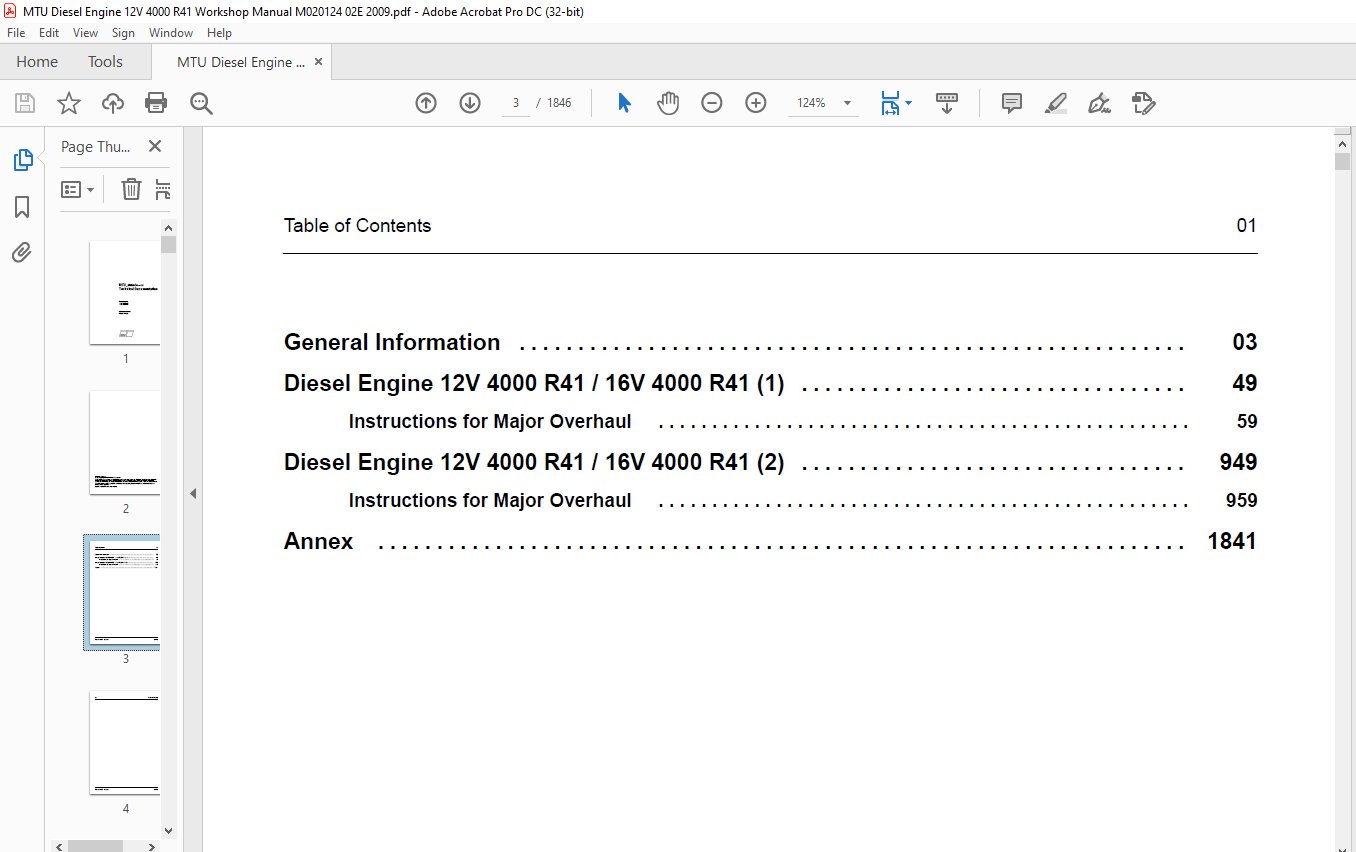This screenshot has height=852, width=1356.
Task: Click the General Information contents entry
Action: click(x=770, y=342)
